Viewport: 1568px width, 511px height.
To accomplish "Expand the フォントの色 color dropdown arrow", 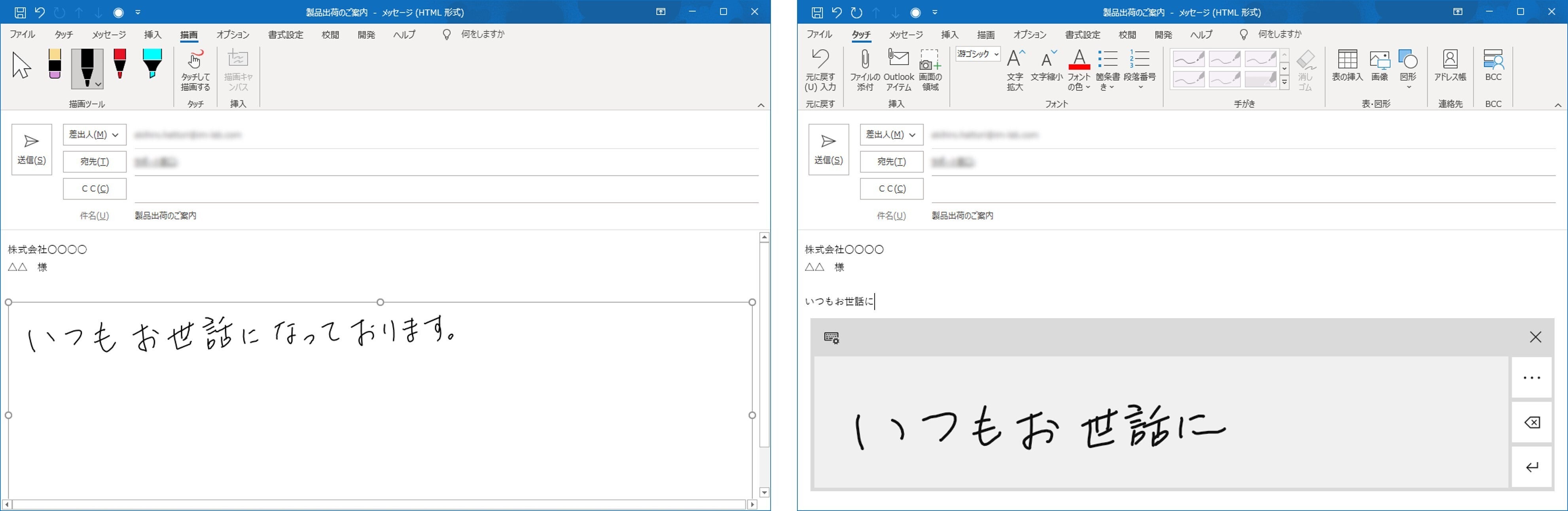I will (x=1088, y=87).
